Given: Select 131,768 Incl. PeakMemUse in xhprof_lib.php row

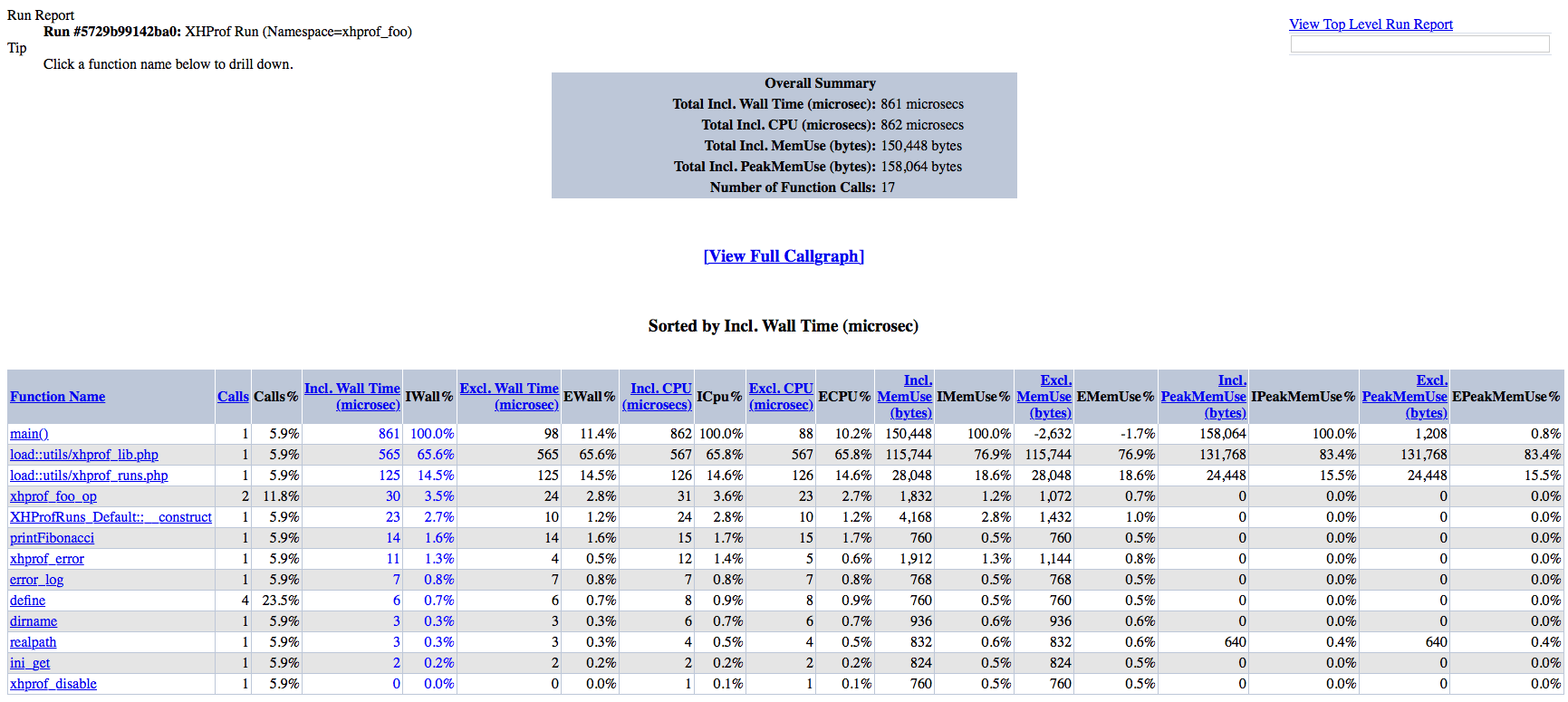Looking at the screenshot, I should [x=1223, y=455].
